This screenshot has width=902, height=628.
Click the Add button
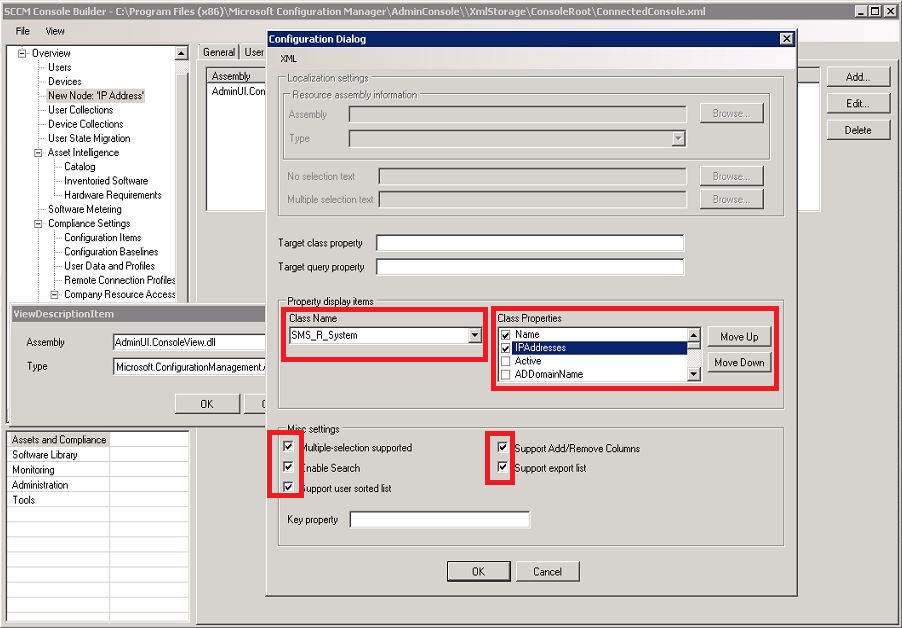tap(857, 77)
